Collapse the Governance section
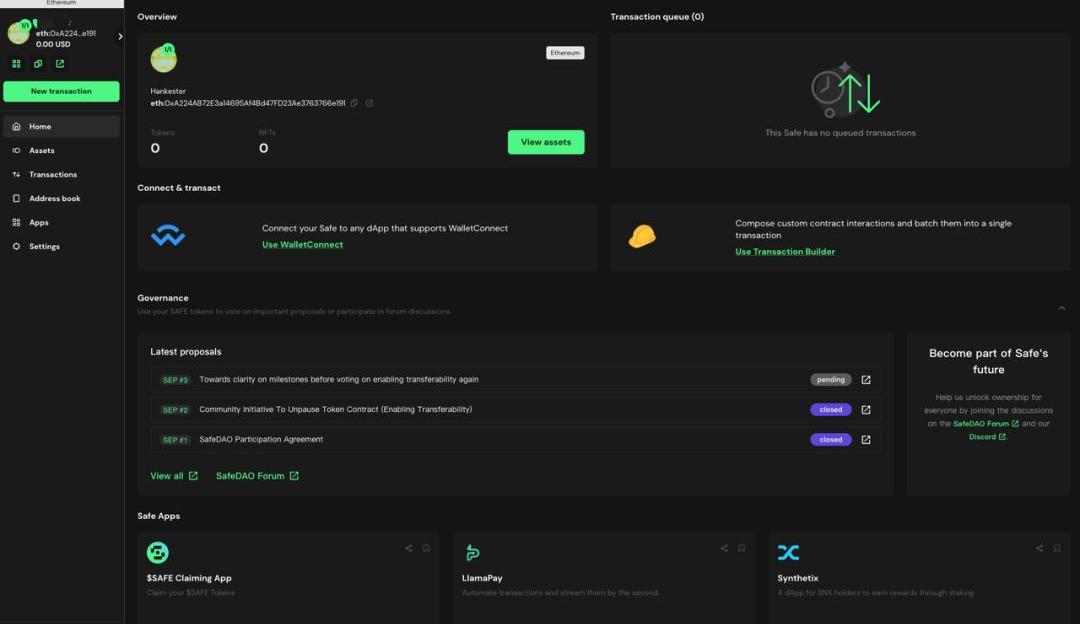 click(x=1061, y=308)
